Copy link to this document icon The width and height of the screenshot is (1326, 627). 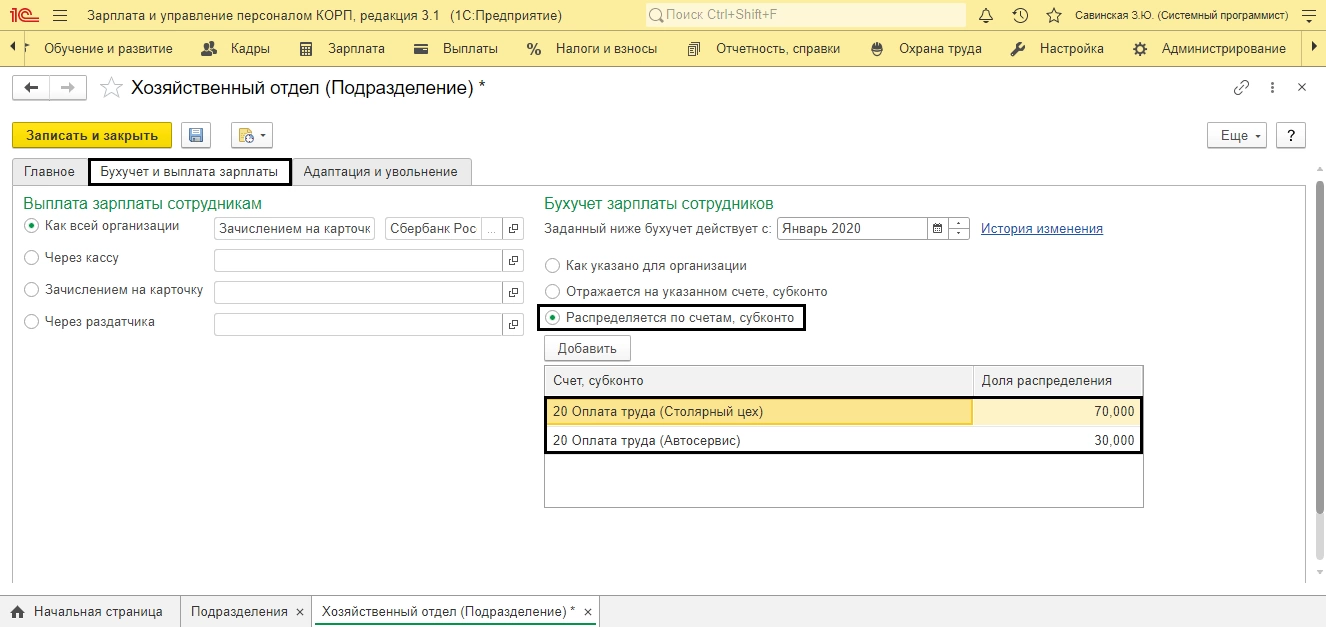(x=1241, y=88)
